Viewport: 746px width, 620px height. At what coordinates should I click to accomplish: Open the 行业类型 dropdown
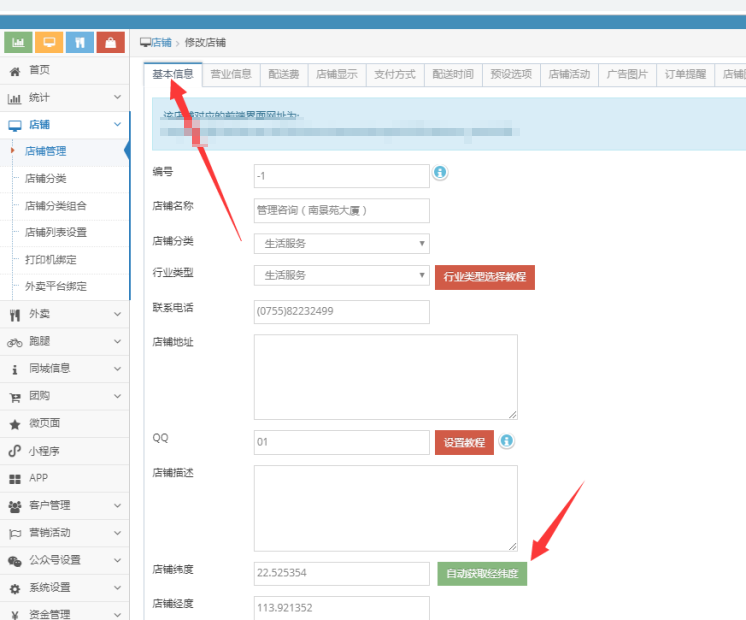[341, 275]
